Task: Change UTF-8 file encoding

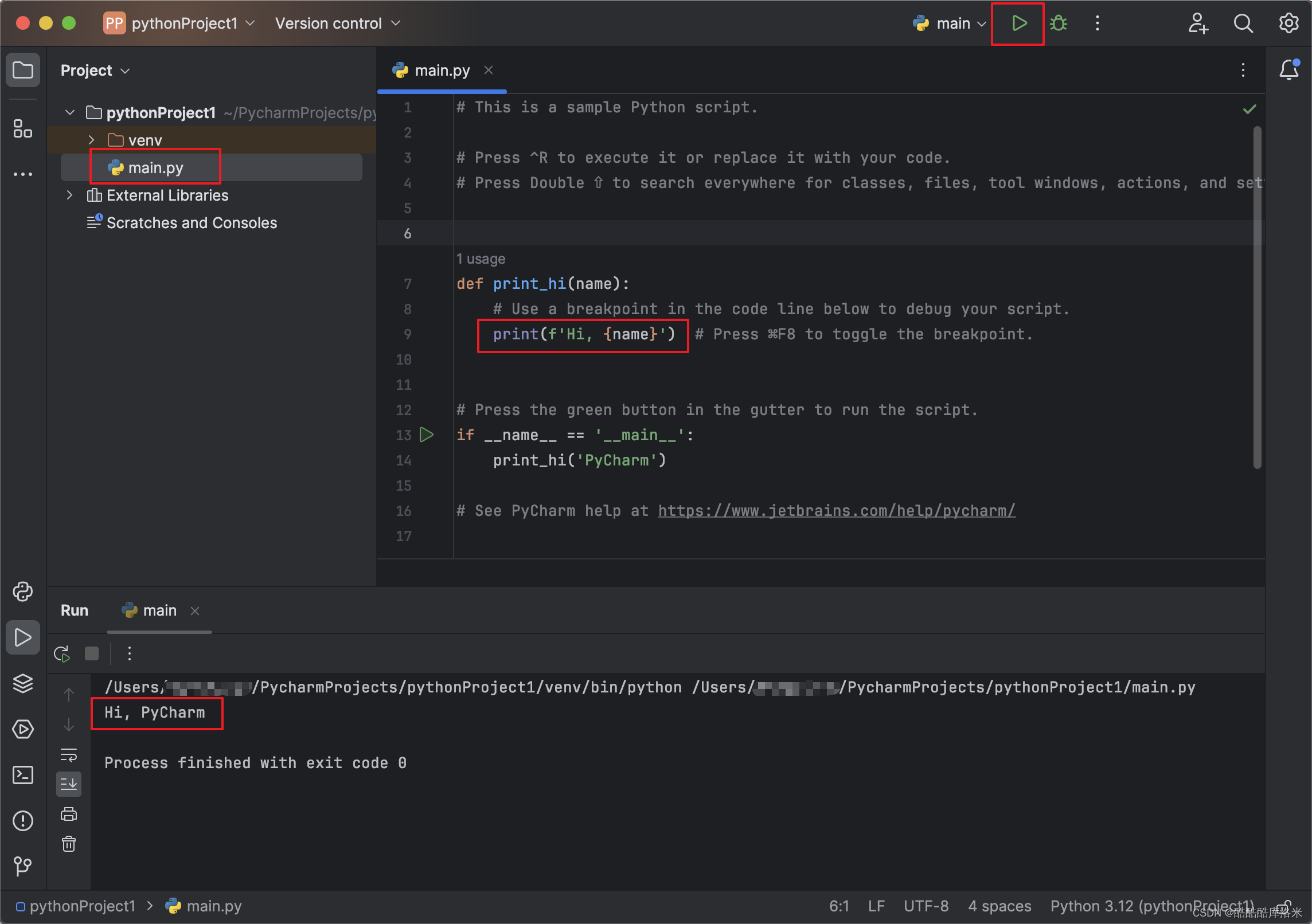Action: [926, 906]
